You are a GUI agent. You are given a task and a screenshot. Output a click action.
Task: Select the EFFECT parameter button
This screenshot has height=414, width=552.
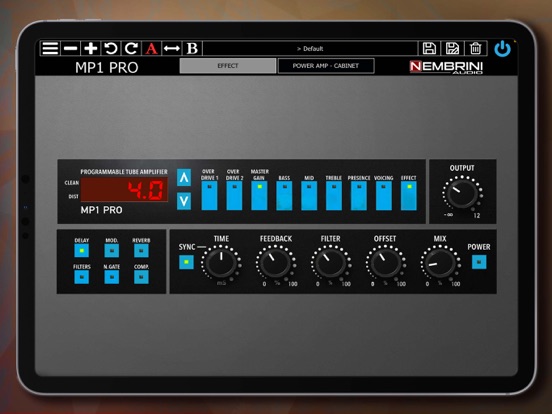tap(409, 195)
